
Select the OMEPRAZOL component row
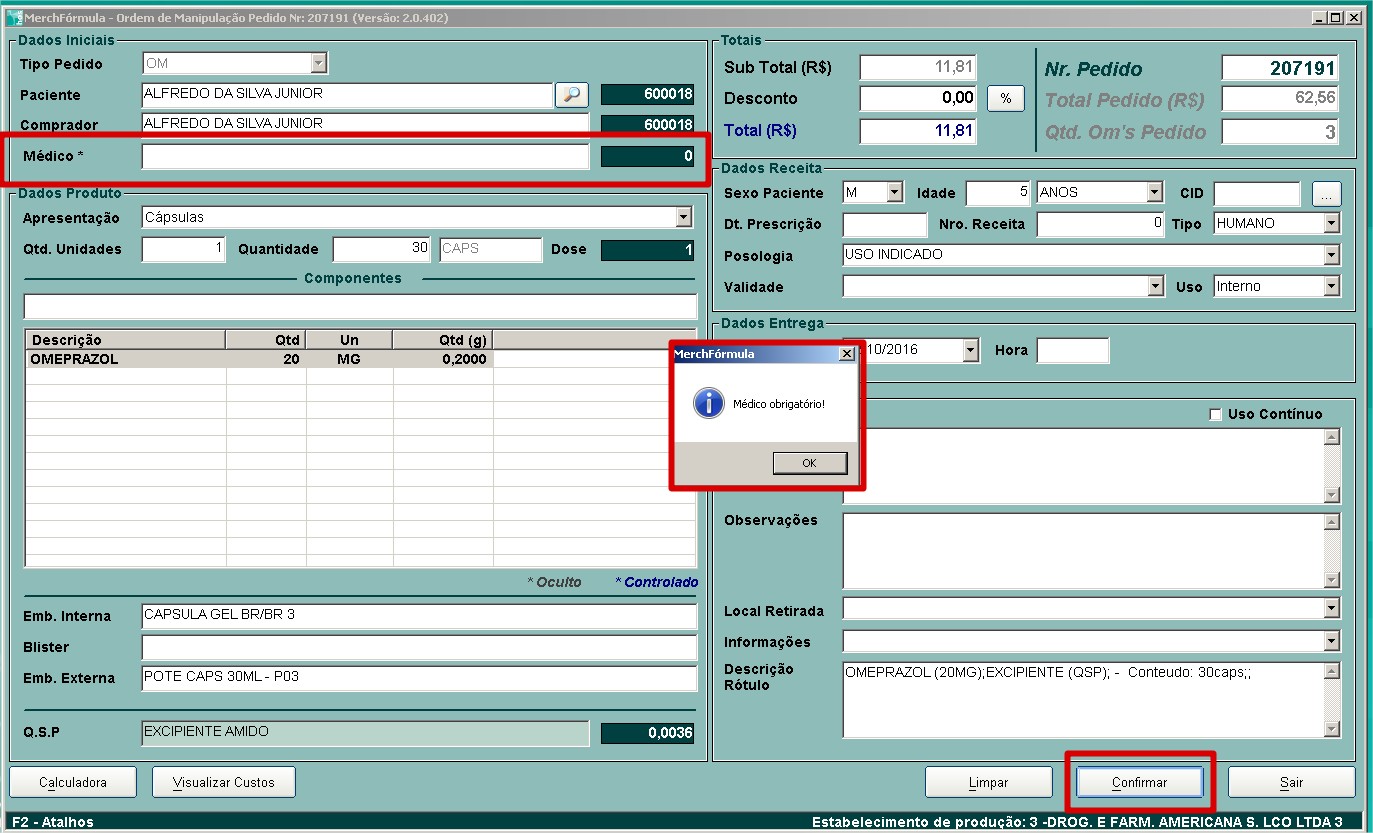260,359
